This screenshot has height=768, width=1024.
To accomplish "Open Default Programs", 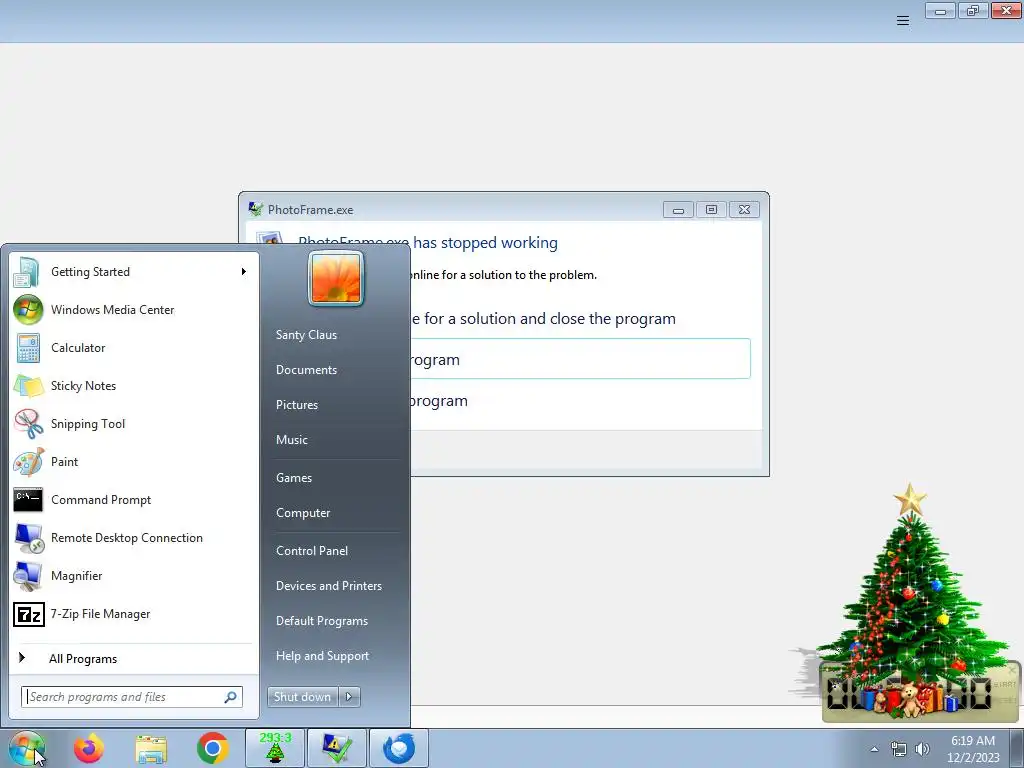I will (x=322, y=620).
